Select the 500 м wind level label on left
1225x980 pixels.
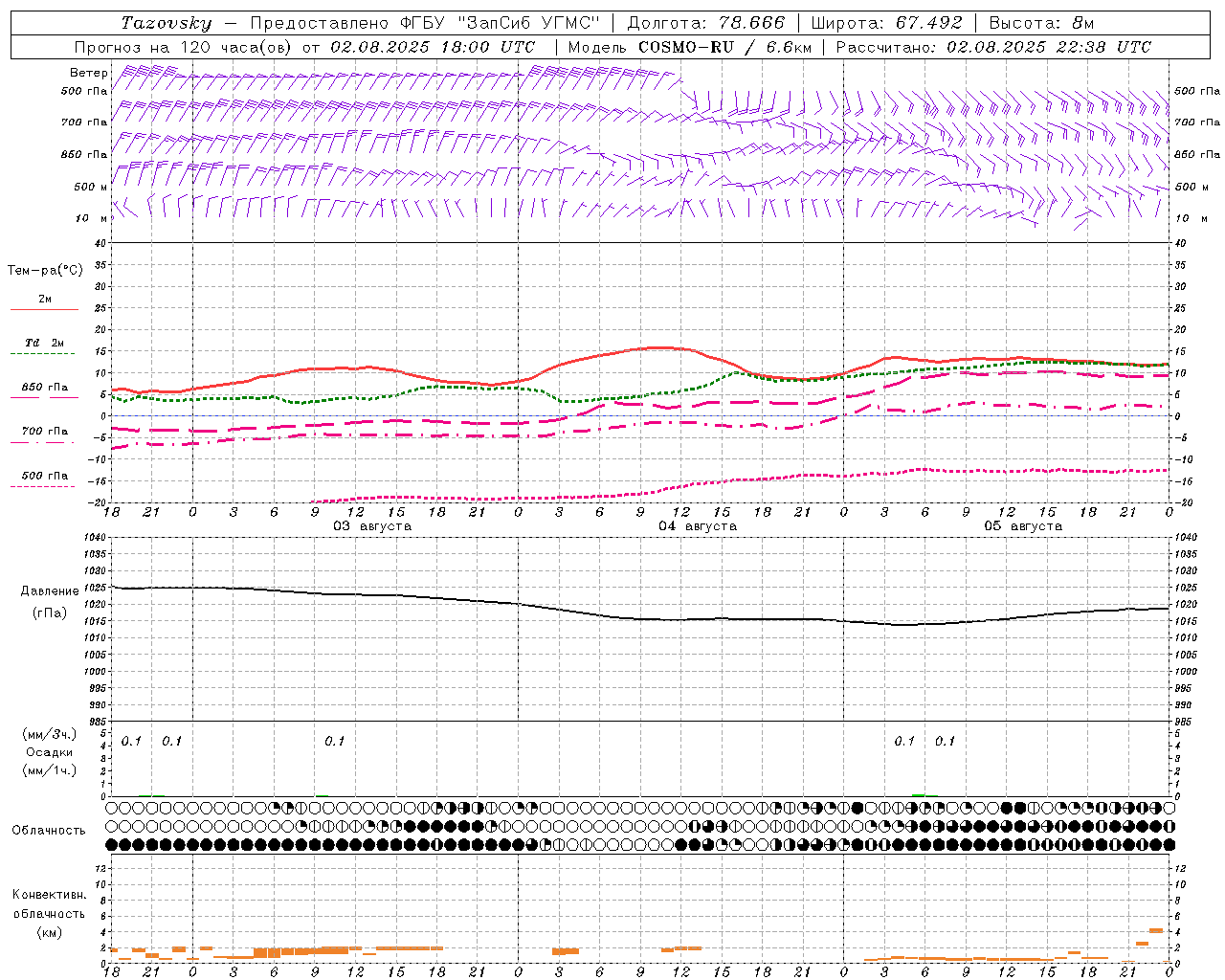(x=91, y=187)
